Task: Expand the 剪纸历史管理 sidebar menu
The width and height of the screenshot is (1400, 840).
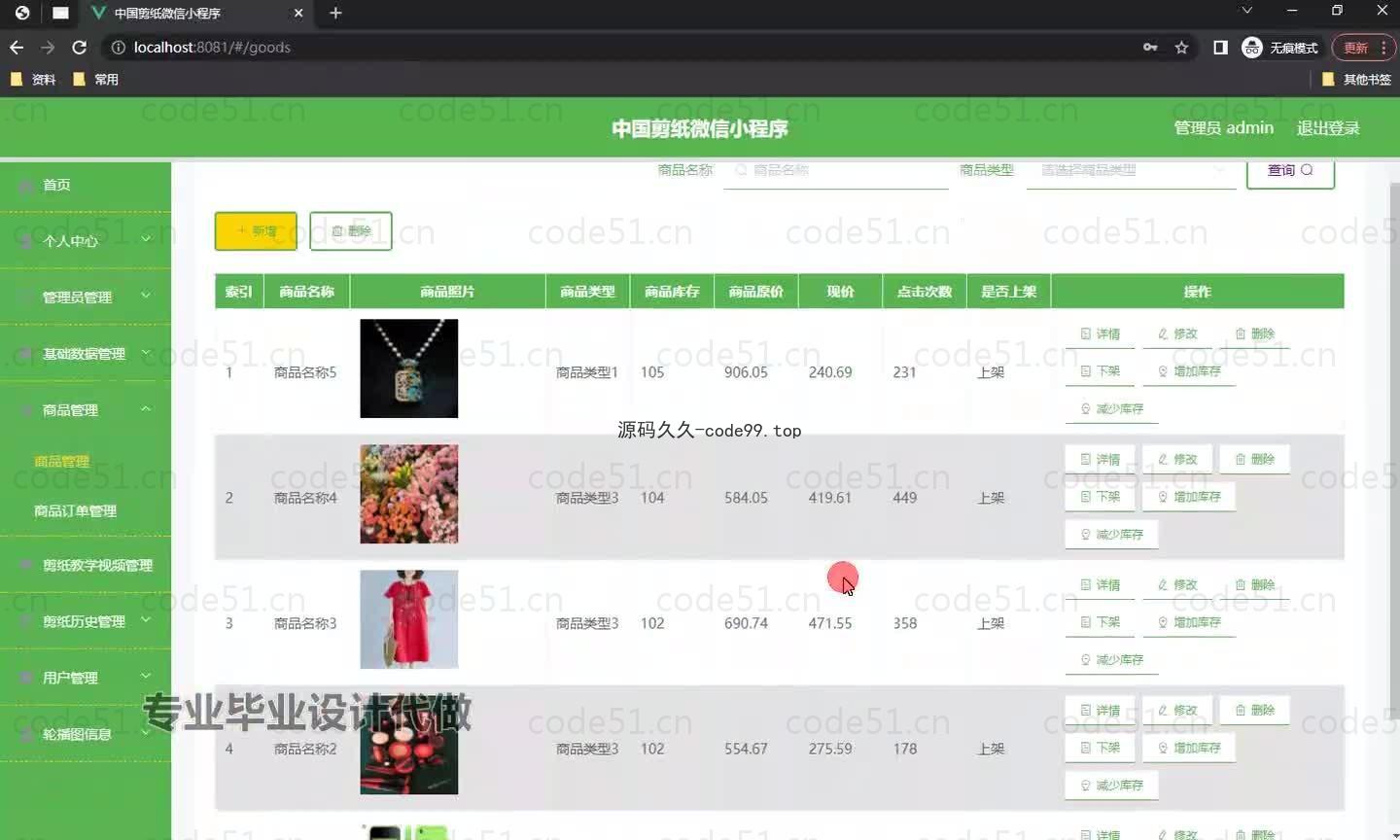Action: coord(86,621)
